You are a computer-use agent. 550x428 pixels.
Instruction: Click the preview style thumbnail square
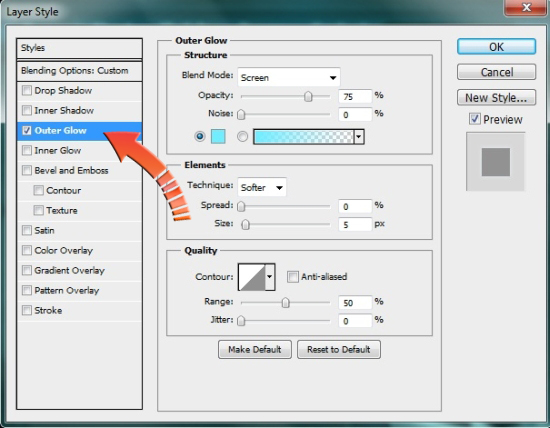496,162
